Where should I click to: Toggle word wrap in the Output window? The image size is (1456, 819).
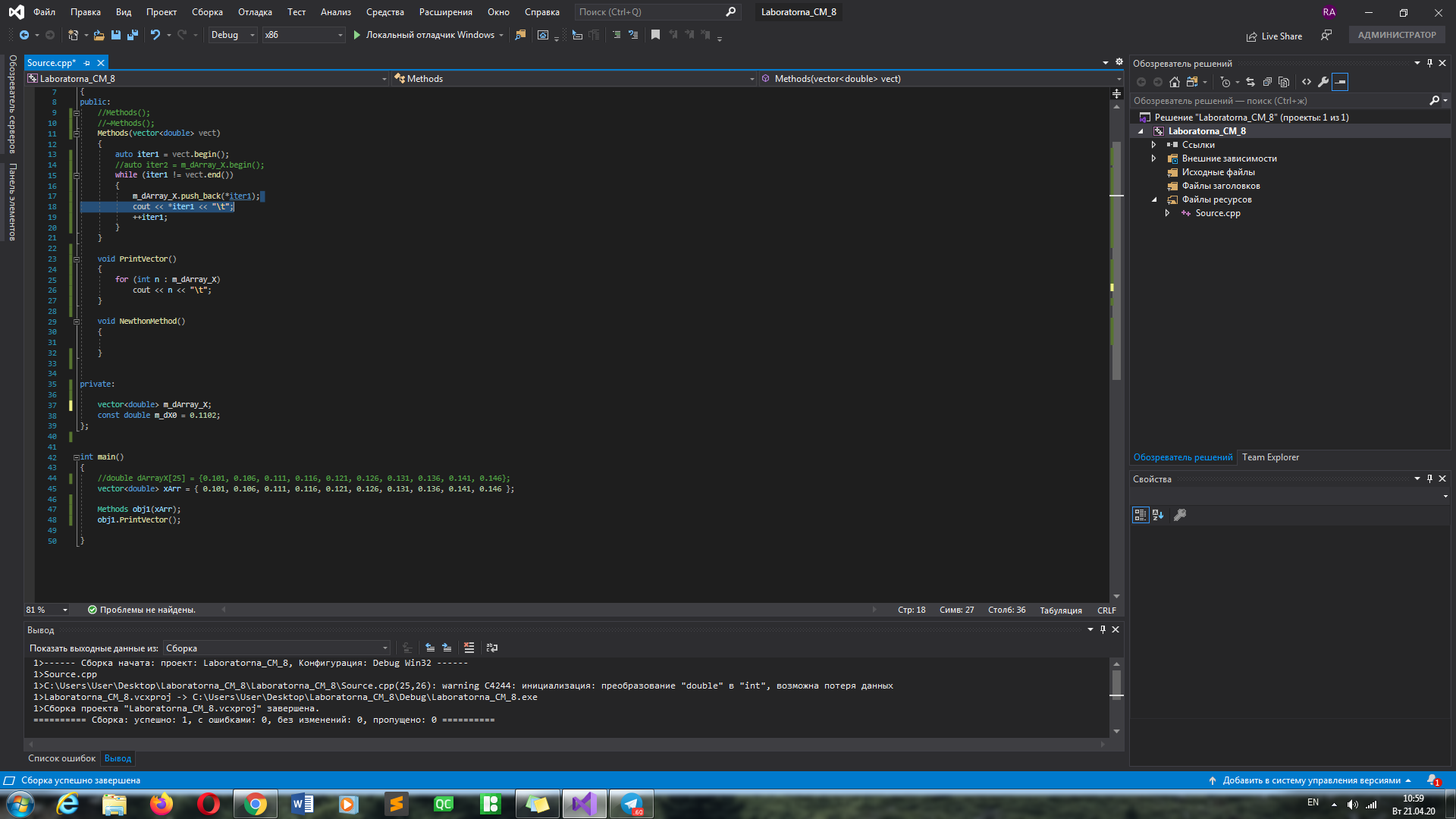(492, 648)
